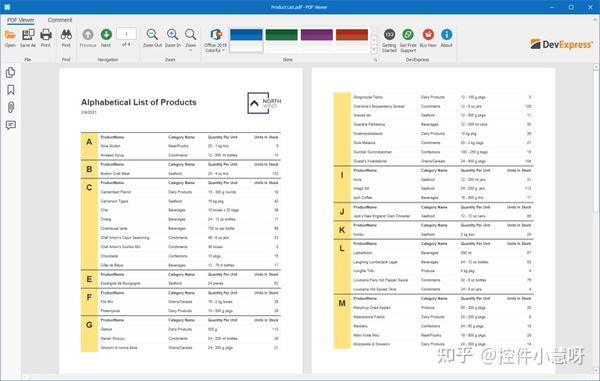
Task: Click the Buy Now button
Action: 428,38
